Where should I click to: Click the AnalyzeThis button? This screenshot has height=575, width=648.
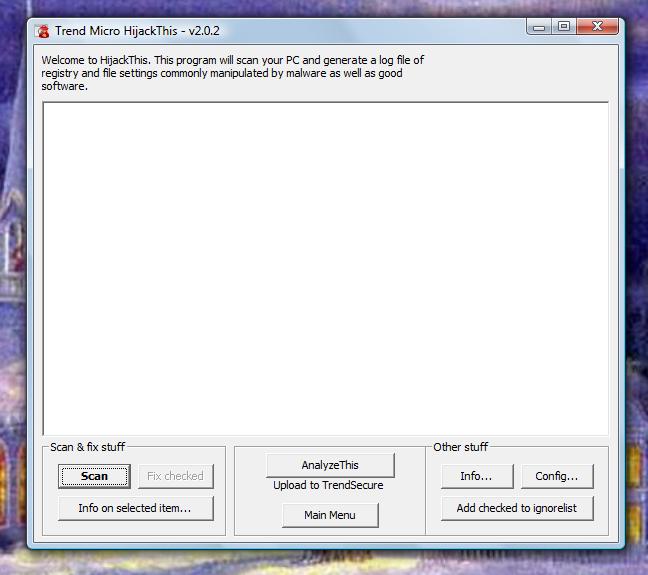(330, 465)
